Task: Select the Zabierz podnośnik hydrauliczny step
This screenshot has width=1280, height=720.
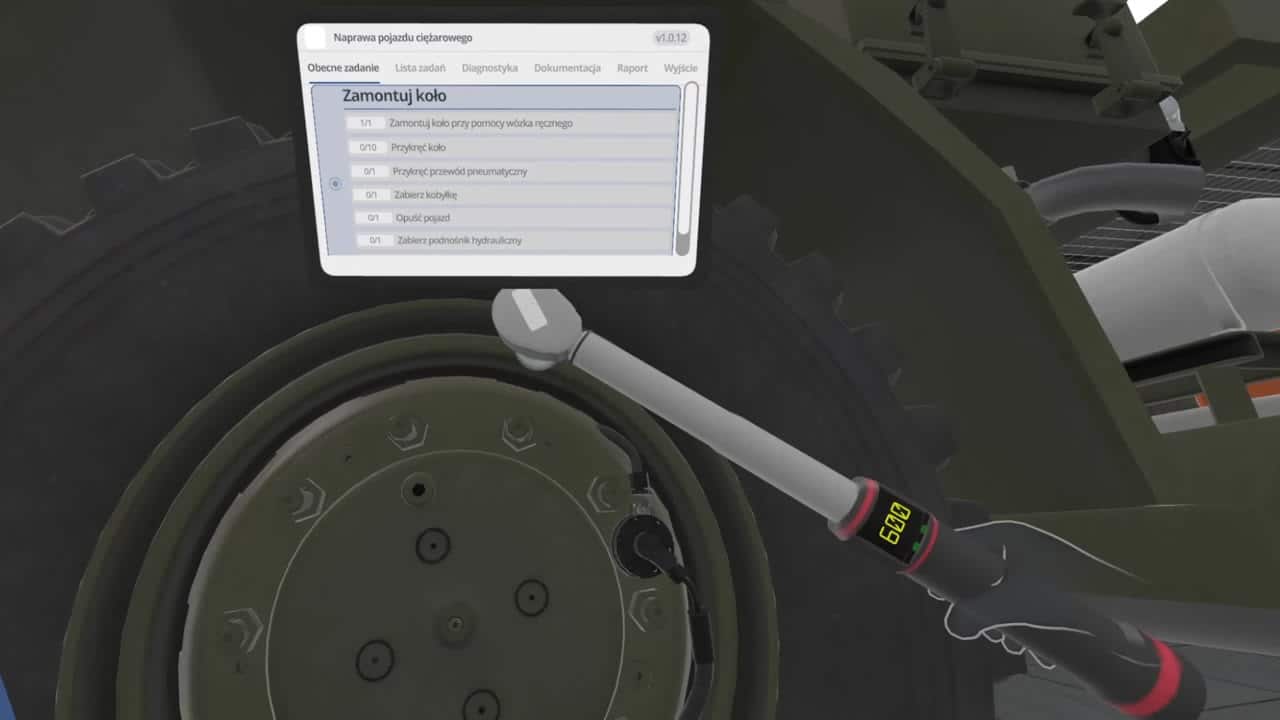Action: point(515,240)
